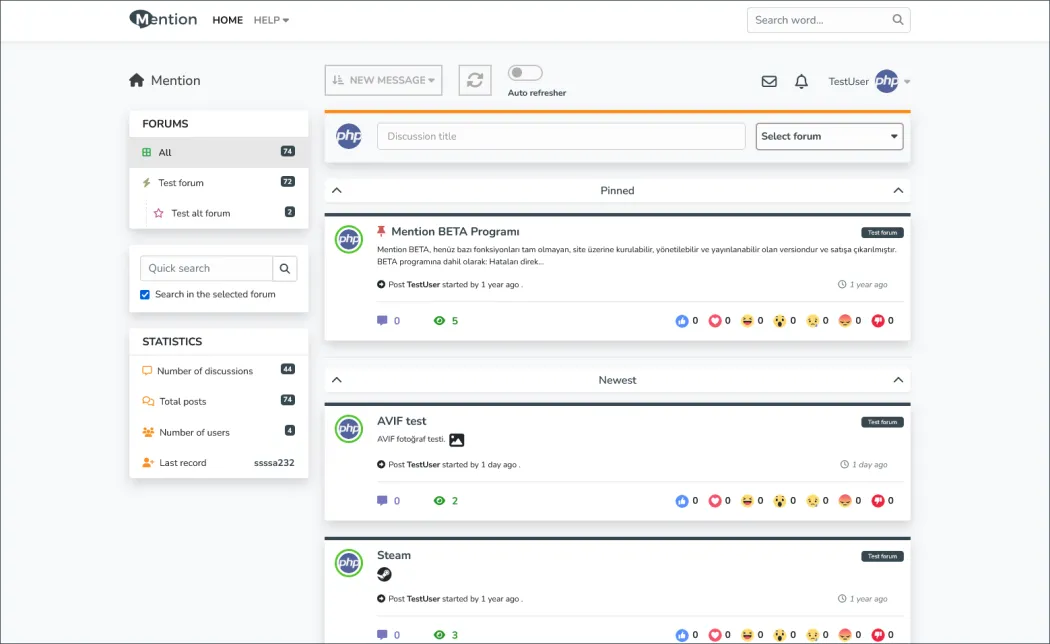The image size is (1050, 644).
Task: Click the laughing reaction on Mention BETA post
Action: 747,321
